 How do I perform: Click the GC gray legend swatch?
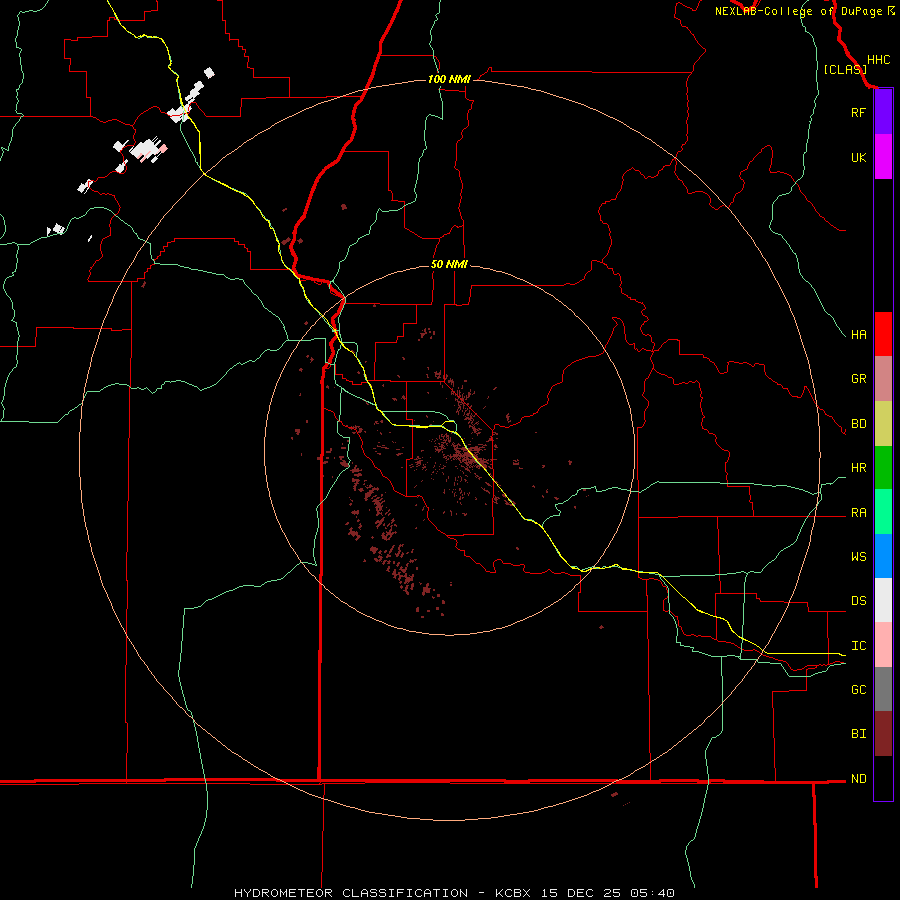point(883,689)
